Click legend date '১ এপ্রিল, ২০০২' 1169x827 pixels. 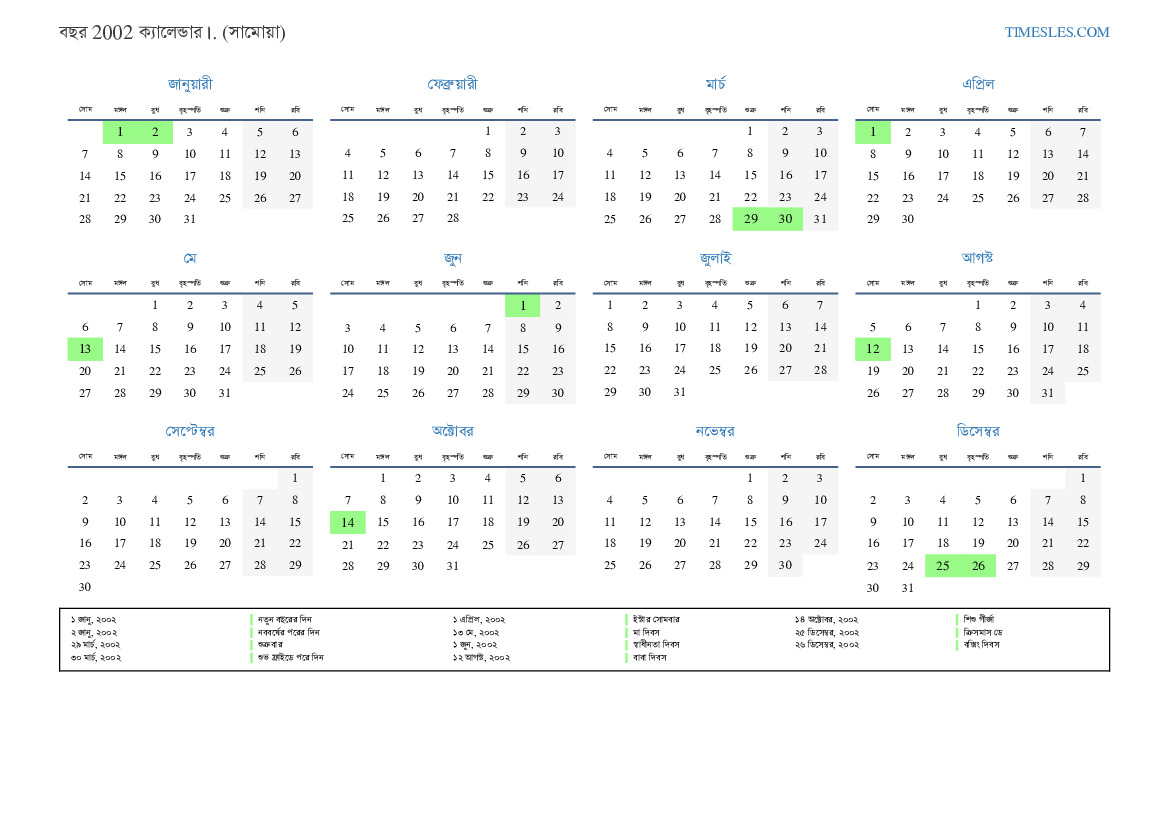click(479, 620)
